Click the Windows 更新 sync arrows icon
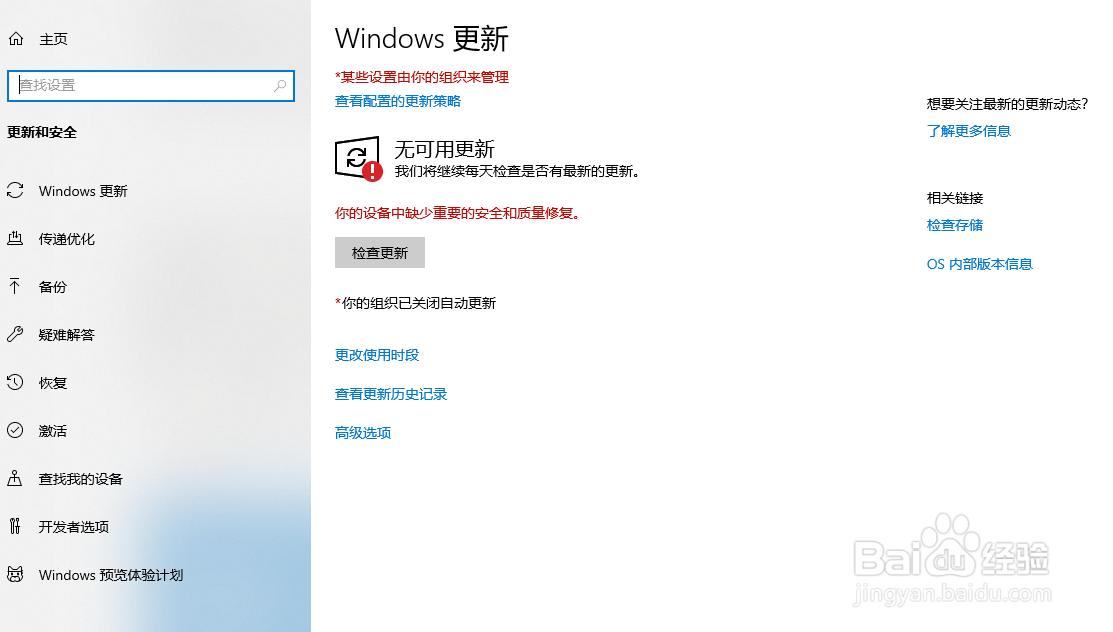This screenshot has height=632, width=1113. 15,190
